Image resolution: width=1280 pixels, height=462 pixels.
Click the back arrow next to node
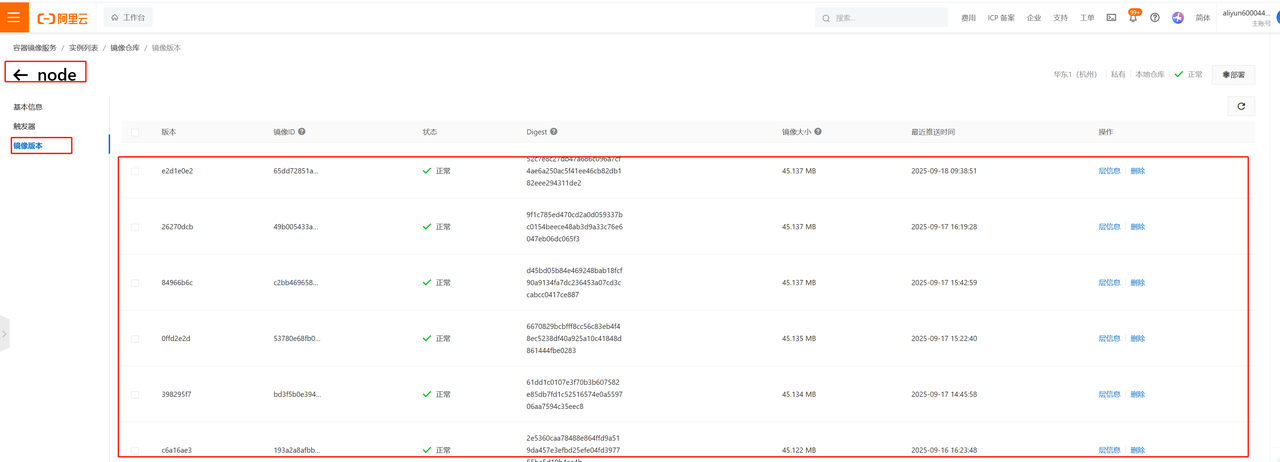(x=20, y=75)
